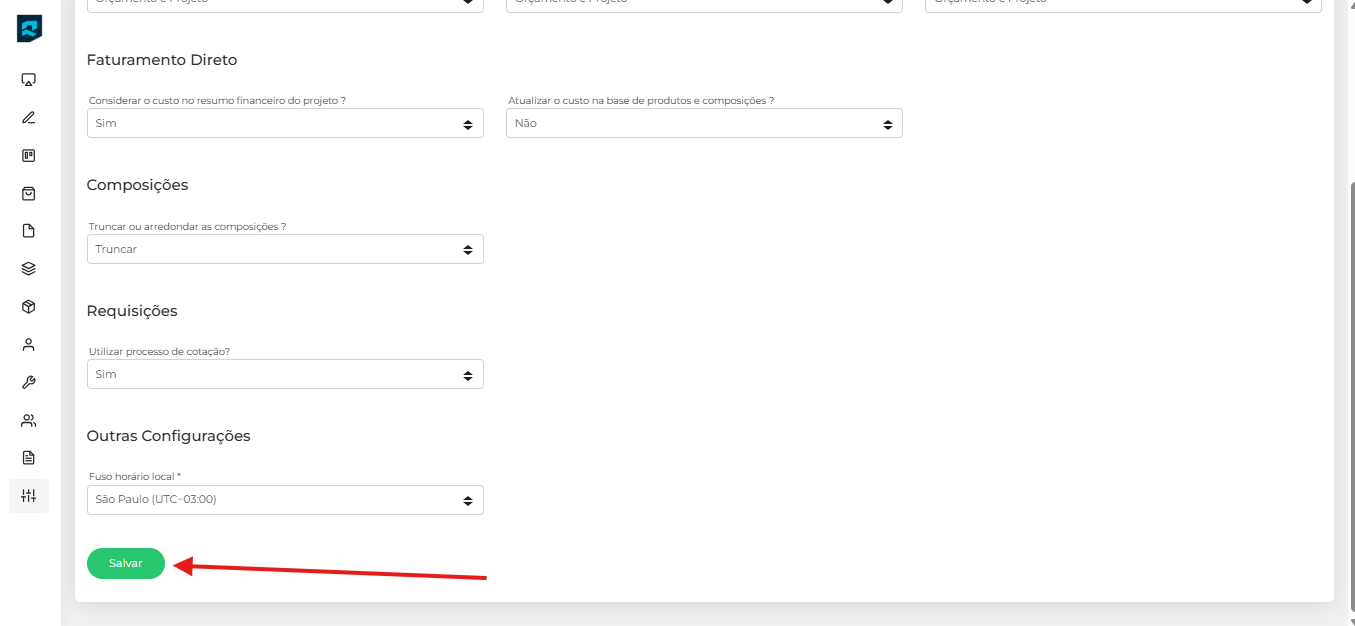Expand the 'Atualizar o custo na base' dropdown
This screenshot has width=1355, height=626.
[x=704, y=124]
